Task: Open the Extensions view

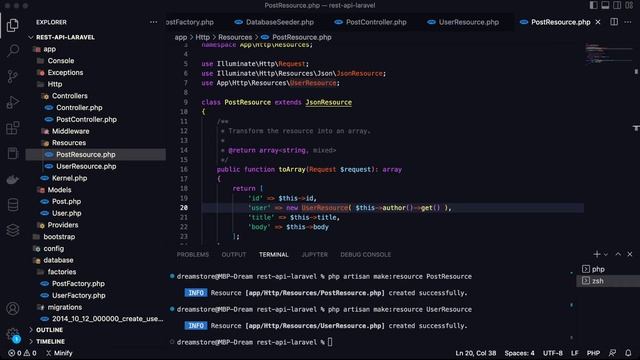Action: pyautogui.click(x=13, y=128)
